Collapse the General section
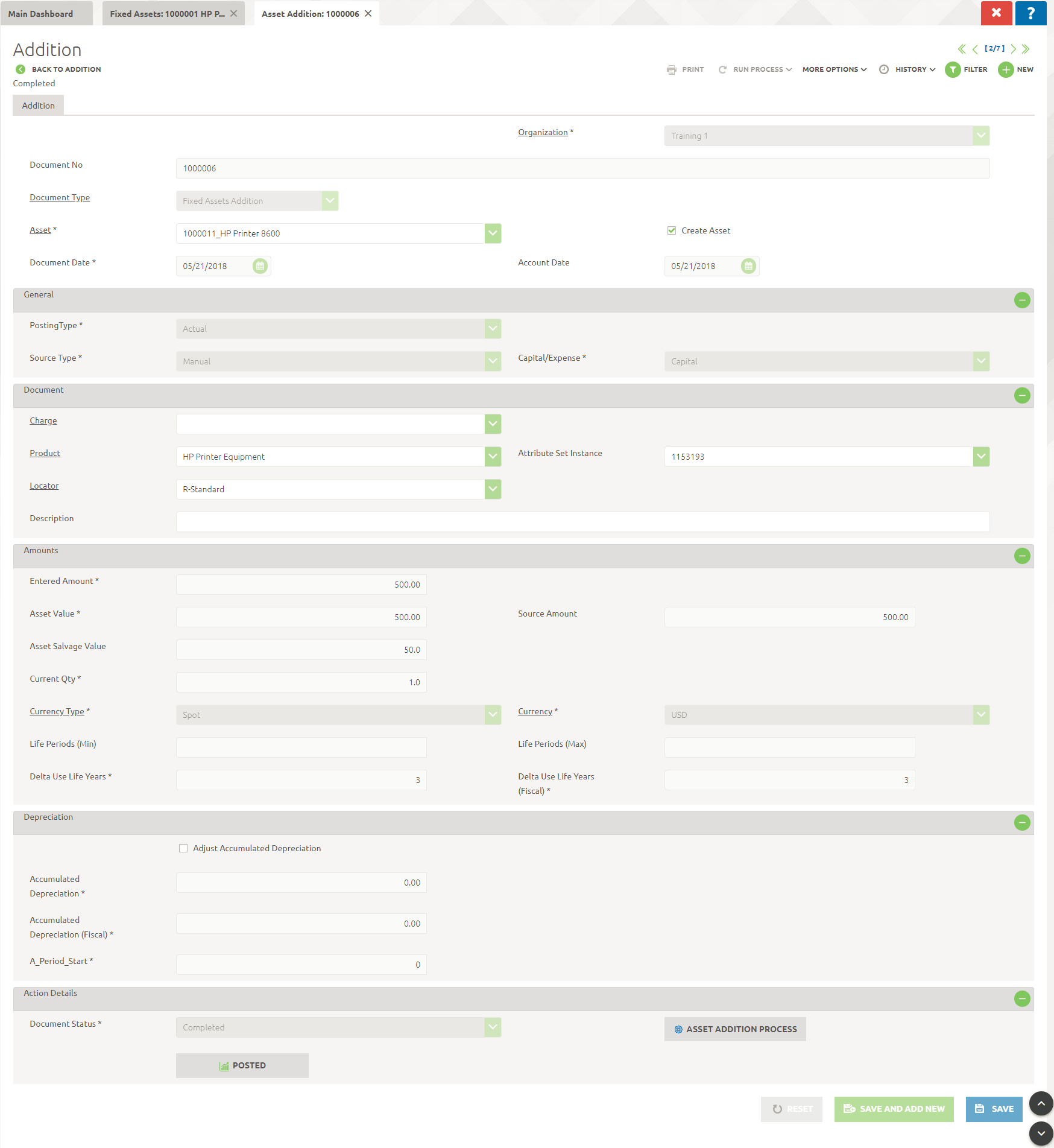 [x=1022, y=300]
